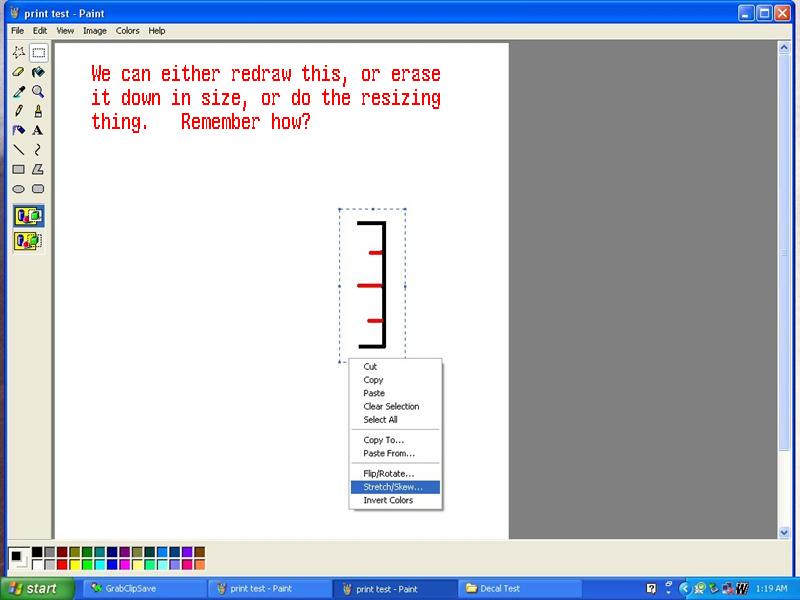The height and width of the screenshot is (600, 800).
Task: Click the red ruler drawing in selection
Action: pyautogui.click(x=372, y=285)
